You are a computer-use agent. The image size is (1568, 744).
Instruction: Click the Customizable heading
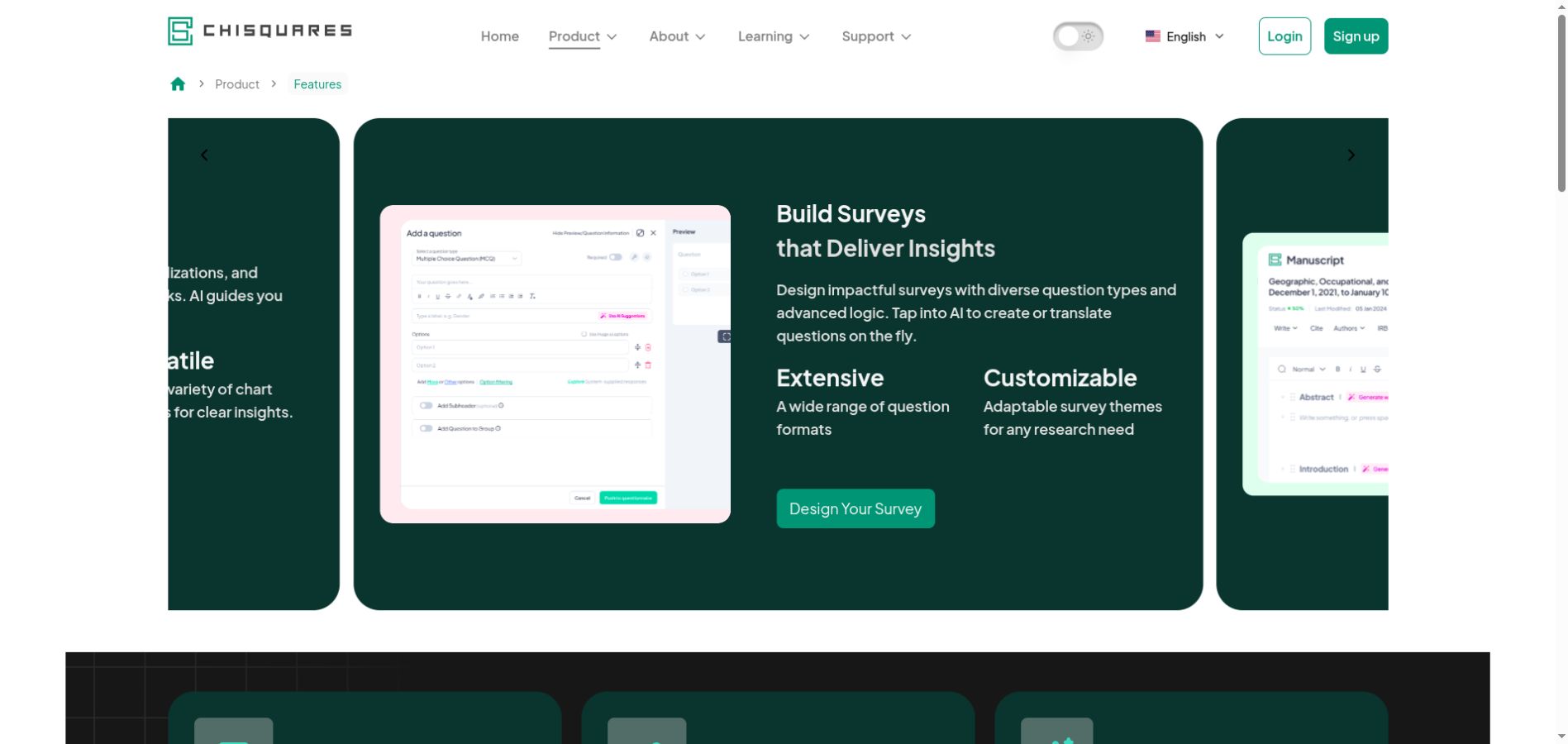tap(1060, 378)
